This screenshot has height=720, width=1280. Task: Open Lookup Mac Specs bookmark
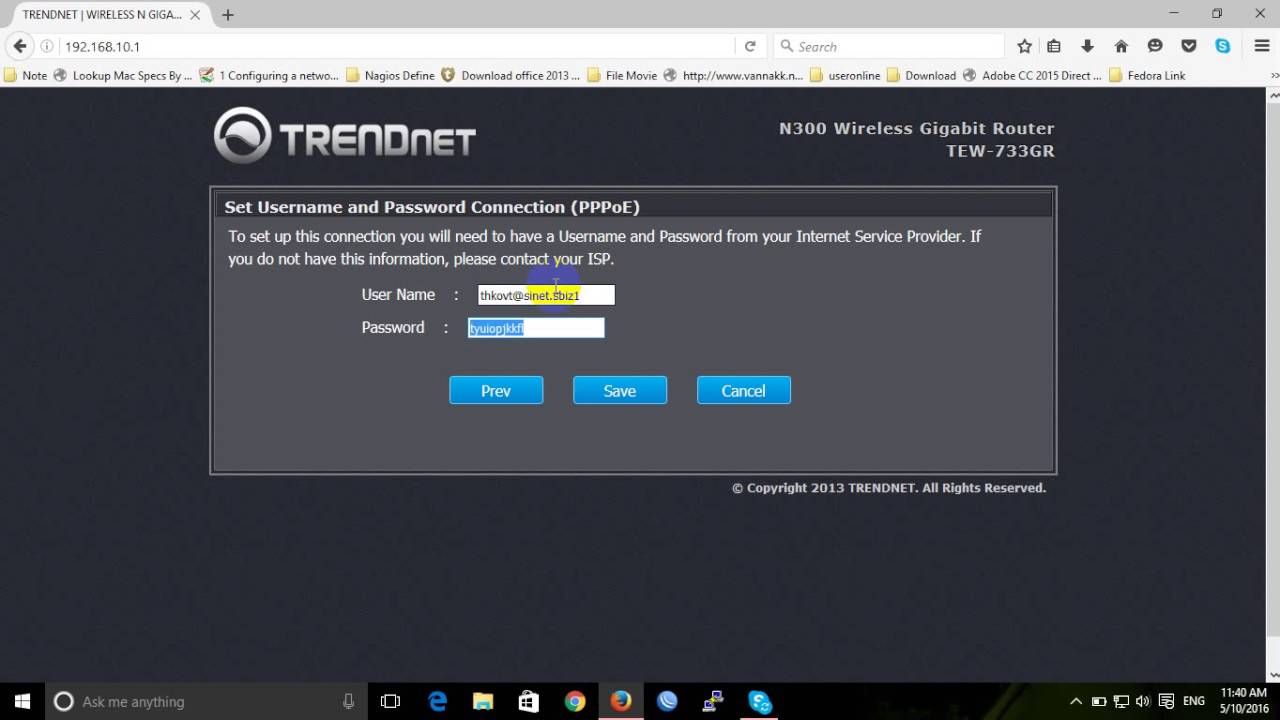[123, 75]
